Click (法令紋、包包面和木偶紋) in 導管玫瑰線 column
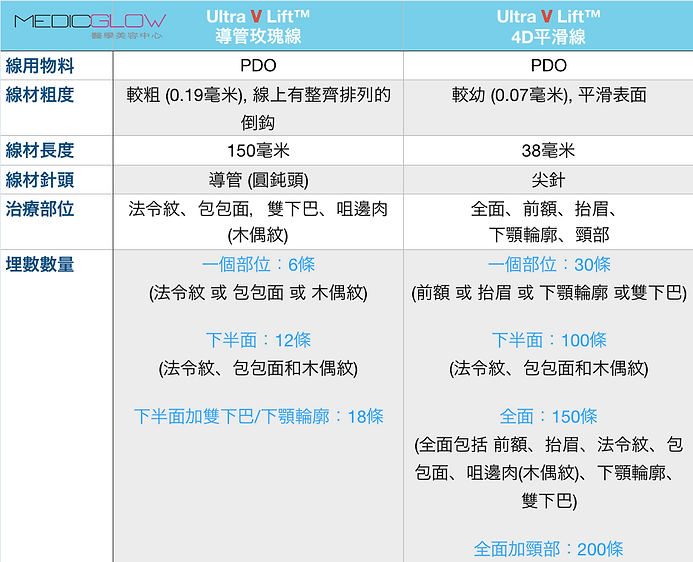This screenshot has width=693, height=562. [x=258, y=368]
